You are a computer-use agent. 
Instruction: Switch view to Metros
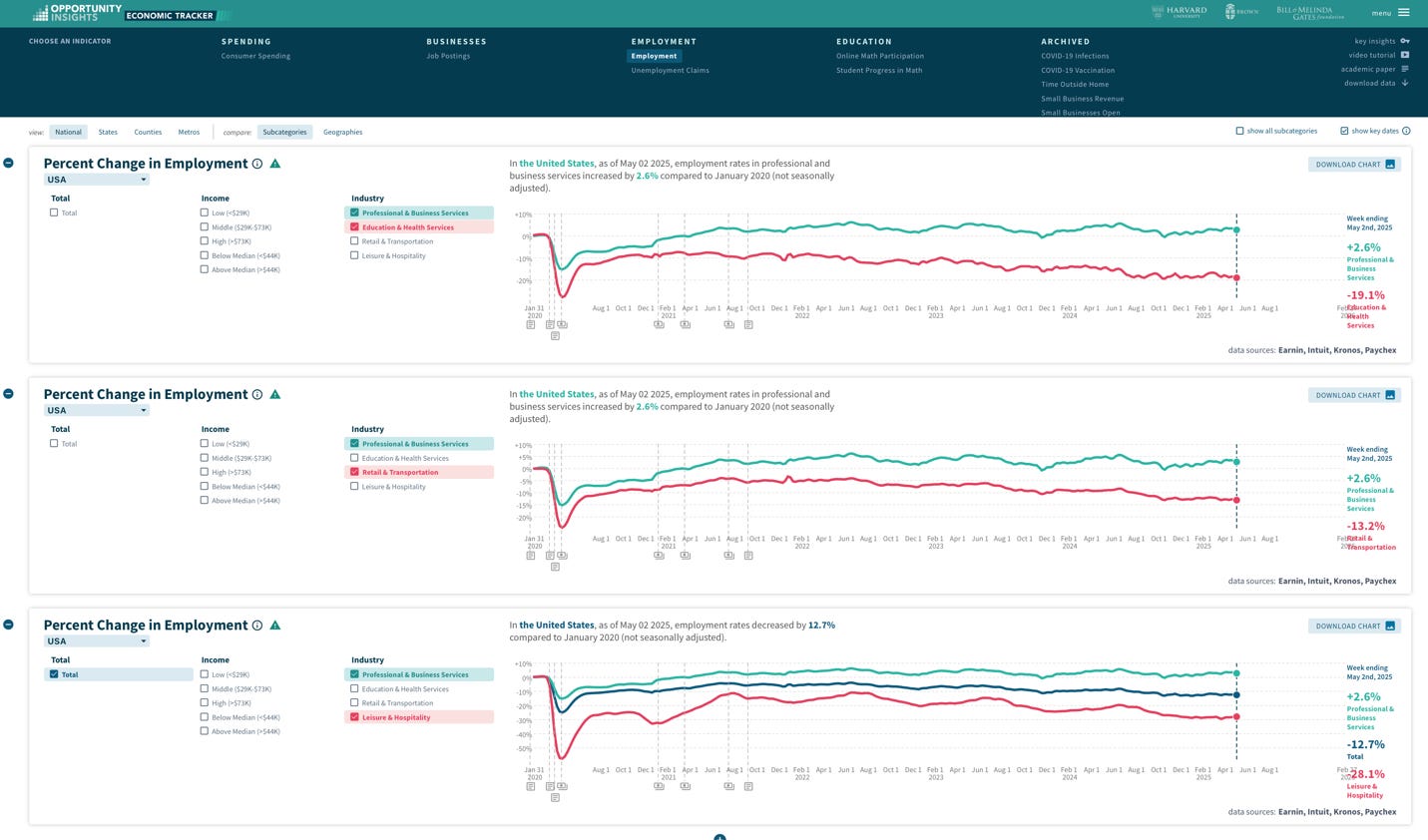[x=189, y=132]
